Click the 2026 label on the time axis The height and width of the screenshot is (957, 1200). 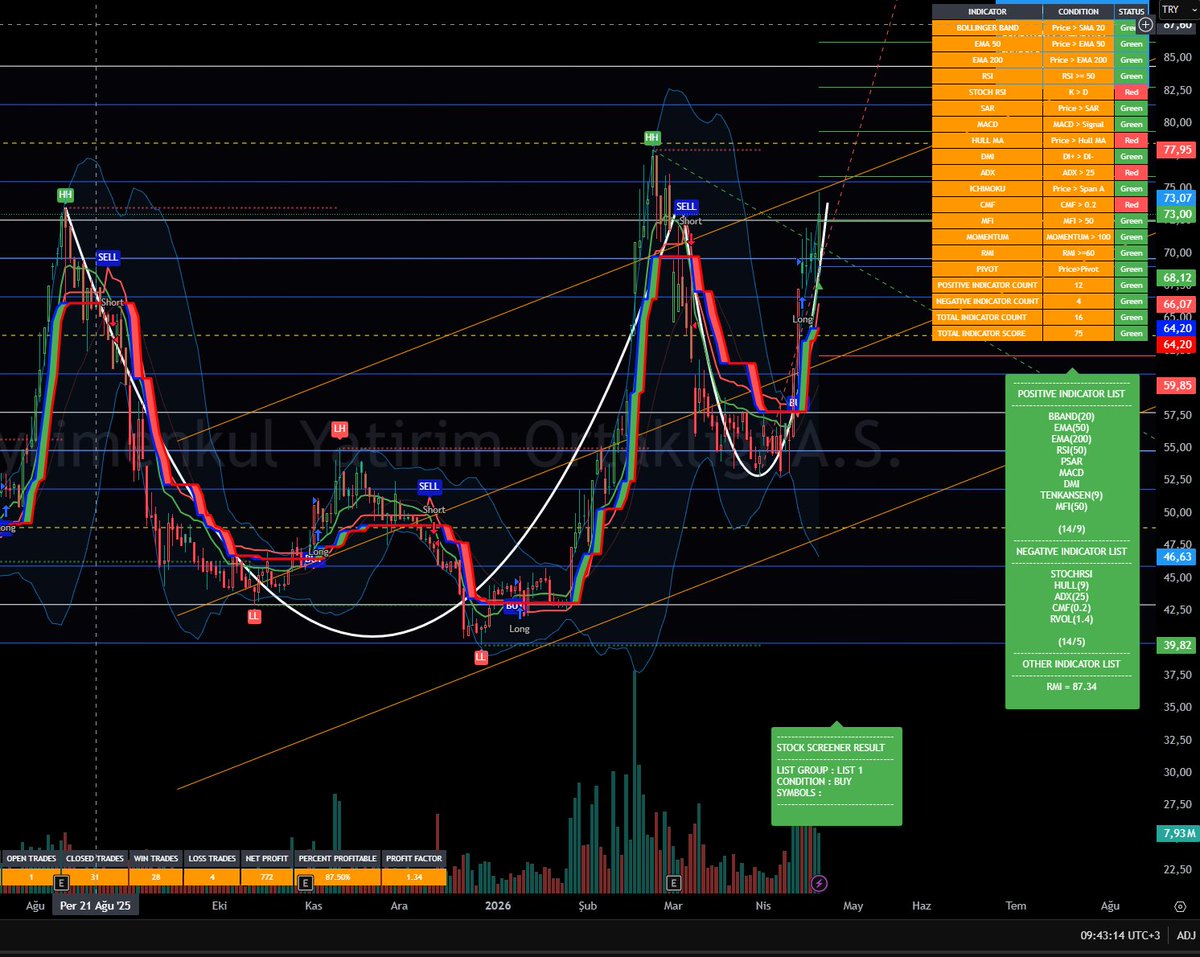(x=497, y=905)
